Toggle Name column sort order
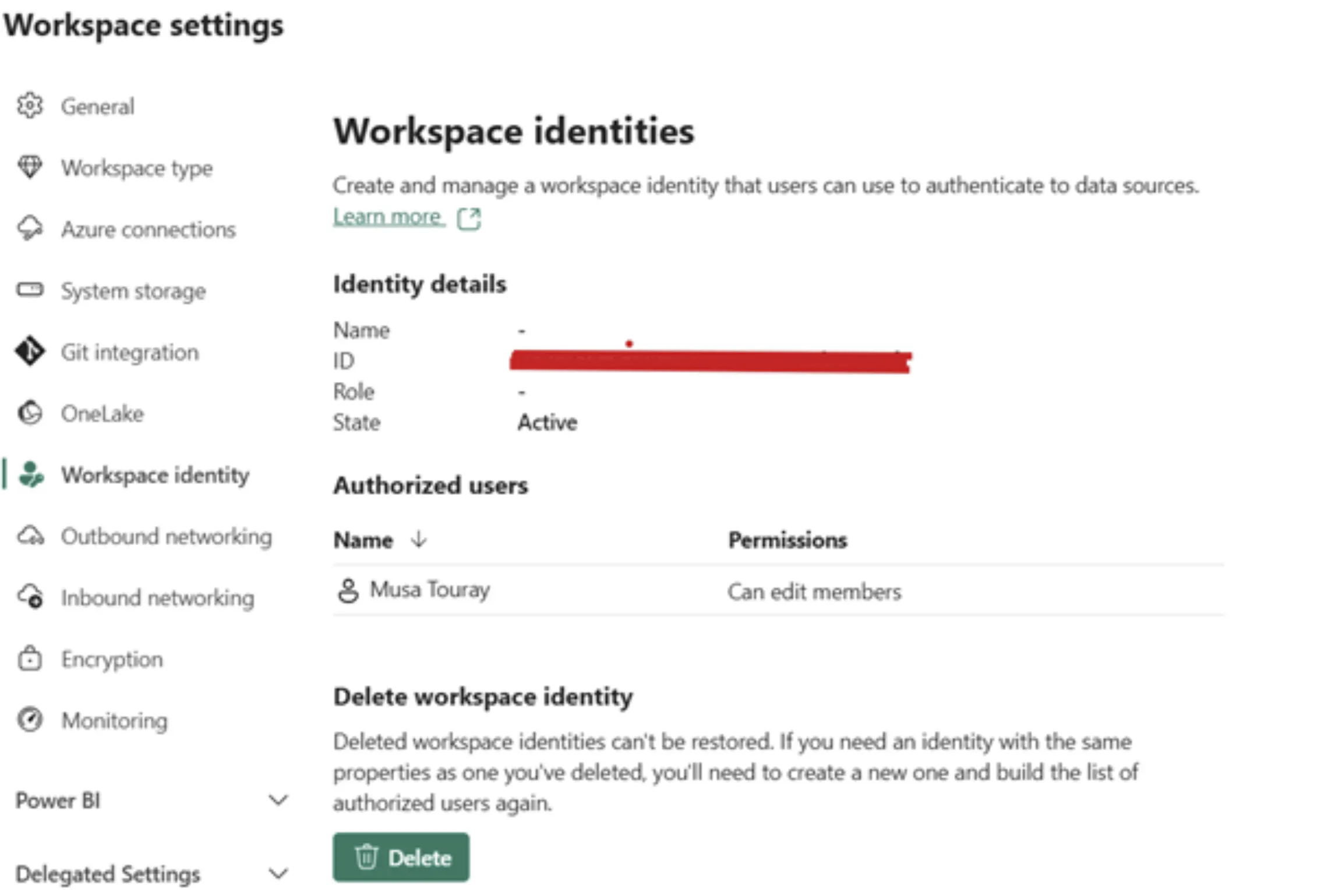The image size is (1342, 896). pyautogui.click(x=419, y=540)
